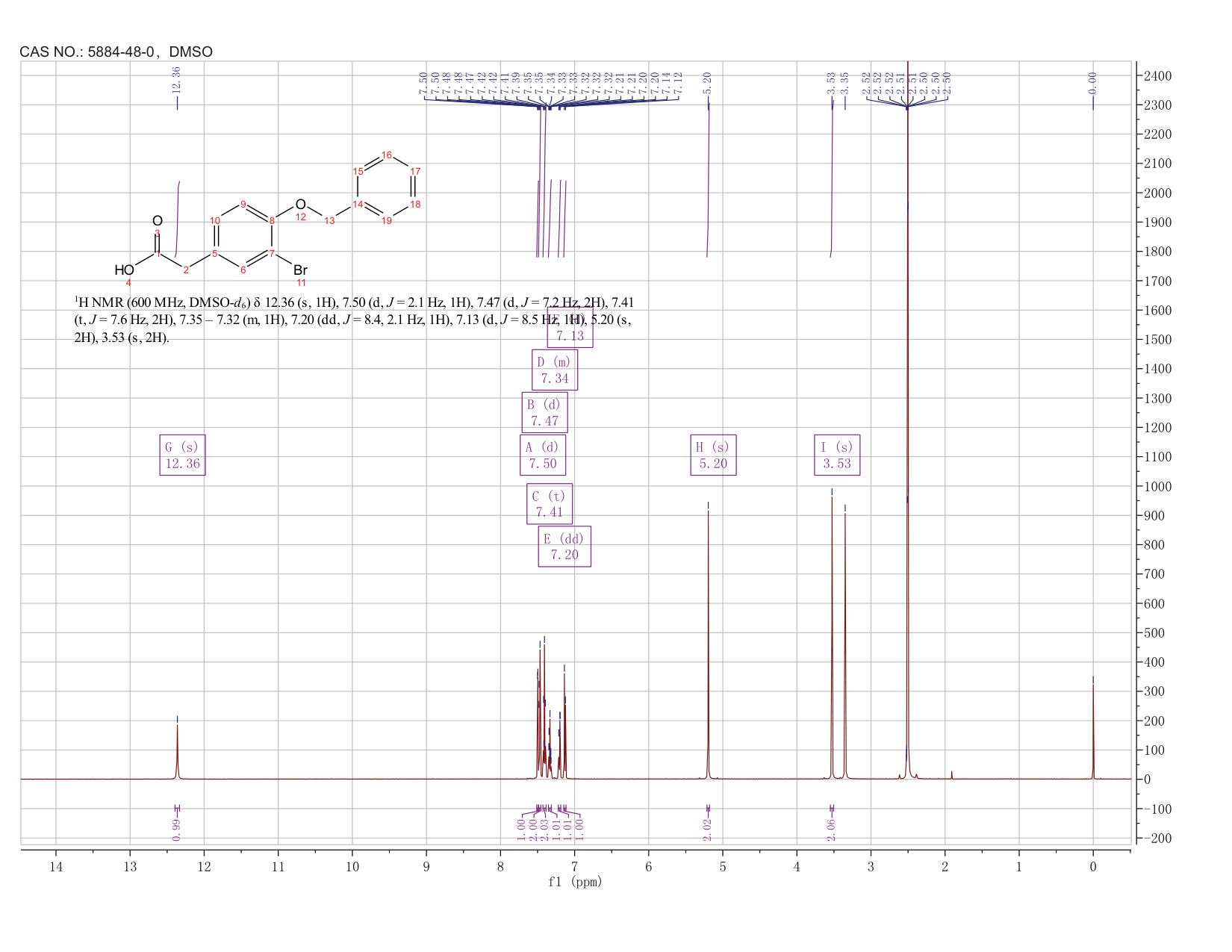
Task: Click the D (m) 7.34 multiplet label
Action: point(555,370)
